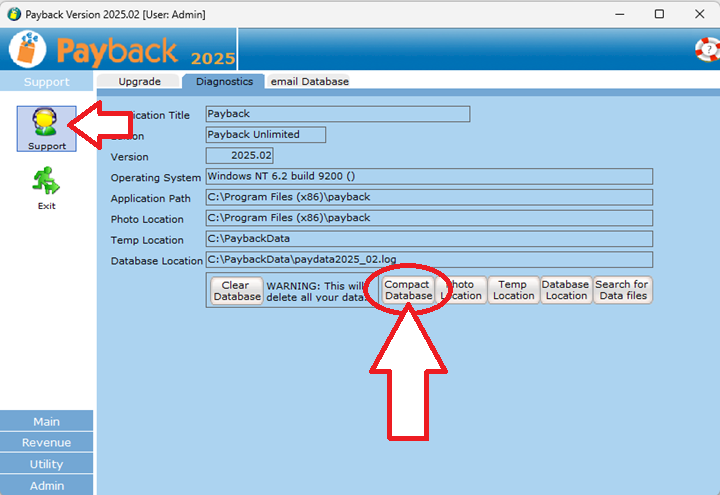The image size is (720, 495).
Task: Expand the Admin sidebar section
Action: (x=47, y=485)
